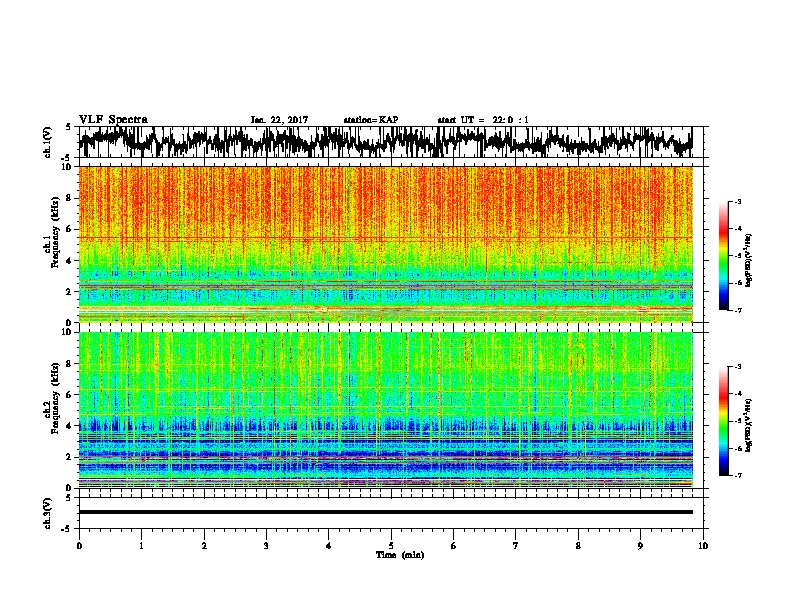Click the "-3" label on ch.2 color bar
The image size is (792, 612).
click(738, 367)
